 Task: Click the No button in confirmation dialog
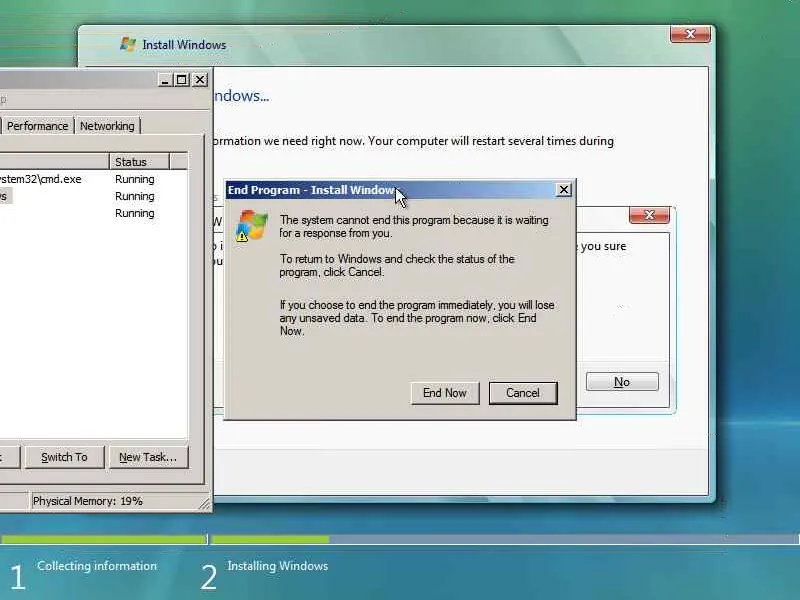coord(622,382)
